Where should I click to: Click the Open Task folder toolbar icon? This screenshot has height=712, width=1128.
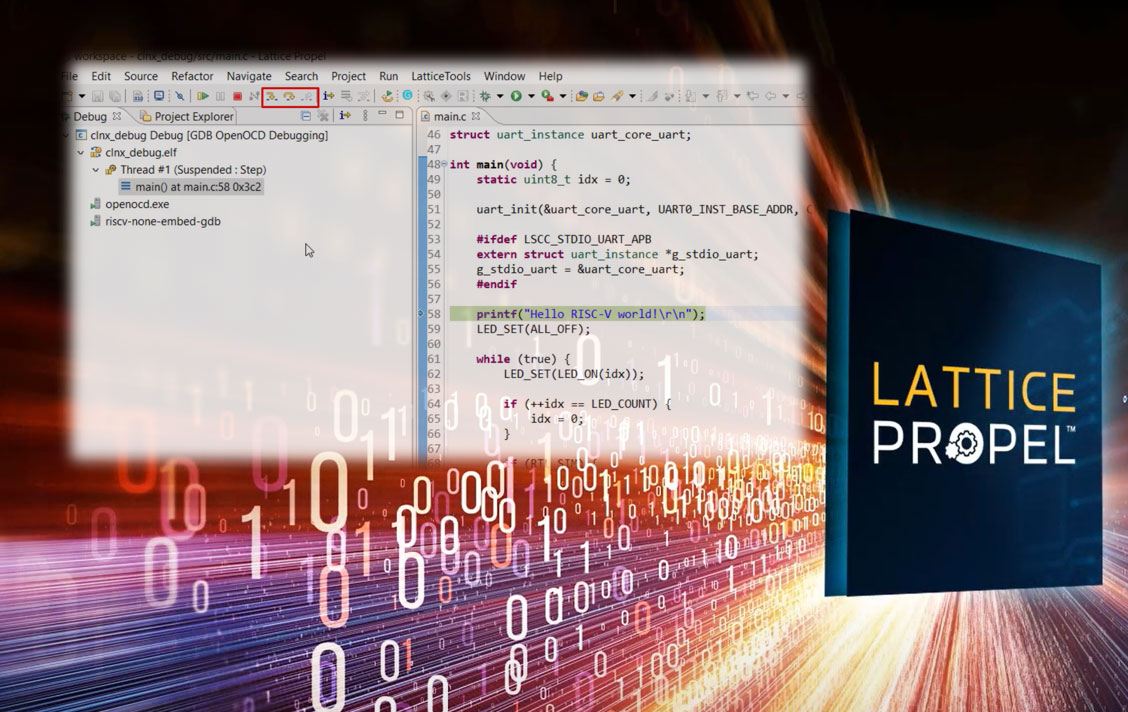[599, 96]
